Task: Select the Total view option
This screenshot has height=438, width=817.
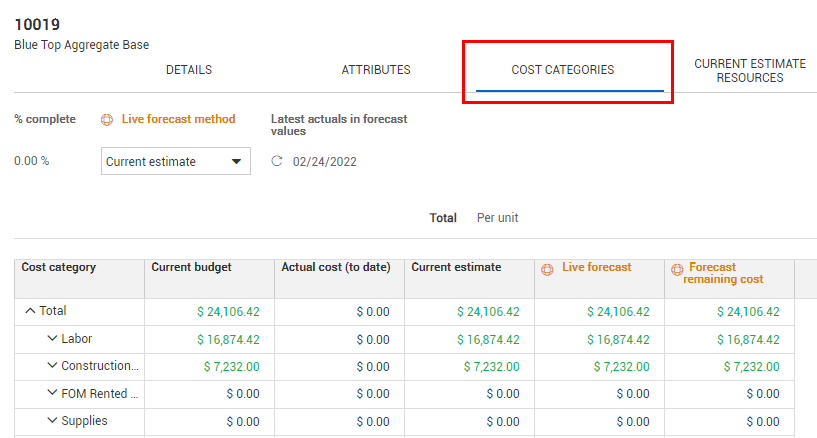Action: point(442,218)
